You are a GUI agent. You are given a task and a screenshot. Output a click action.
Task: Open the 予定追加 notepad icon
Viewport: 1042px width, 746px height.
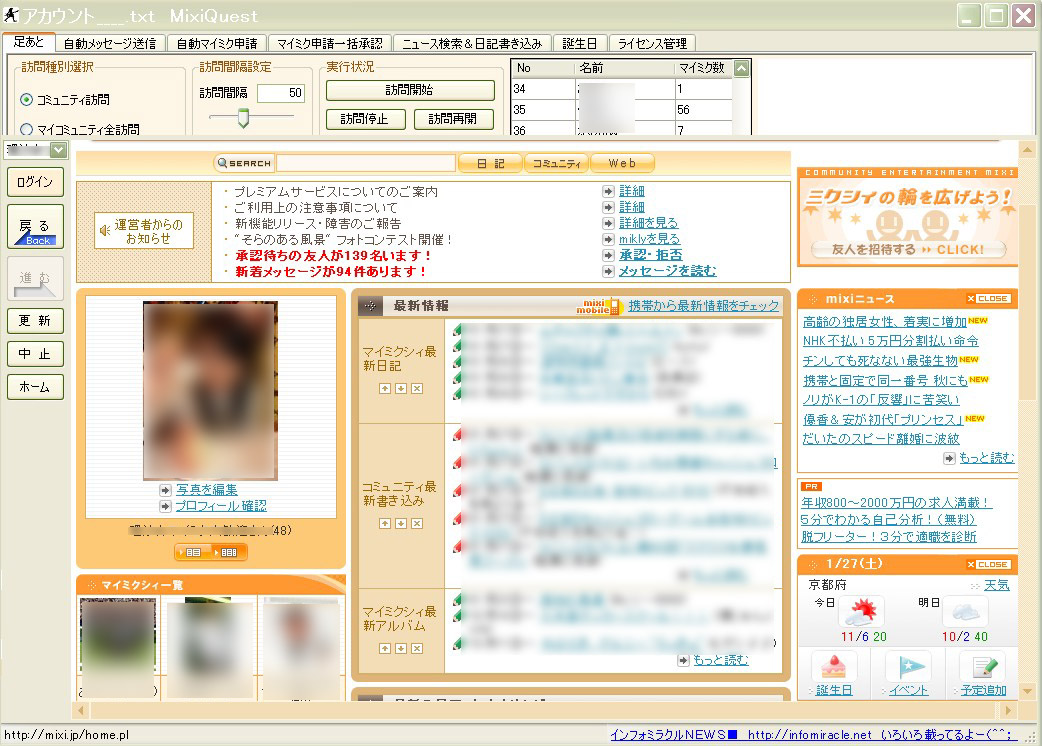[984, 667]
